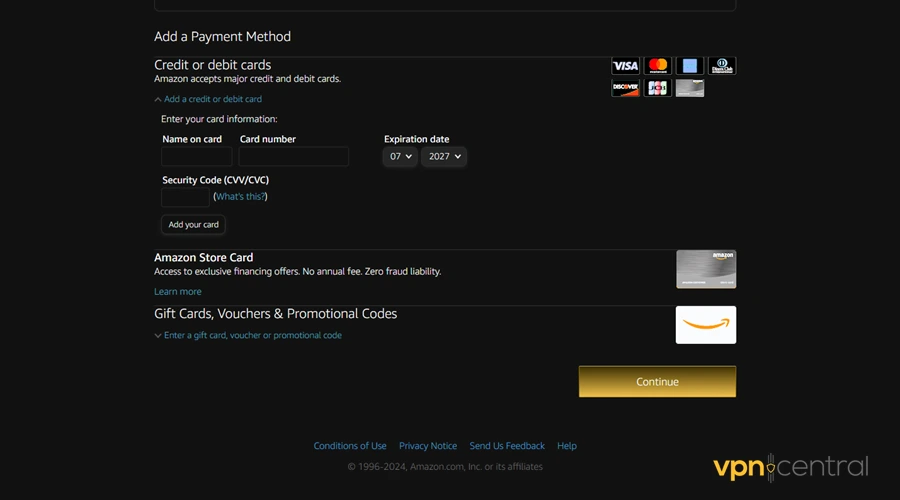This screenshot has height=500, width=900.
Task: Open the expiration year dropdown
Action: point(443,157)
